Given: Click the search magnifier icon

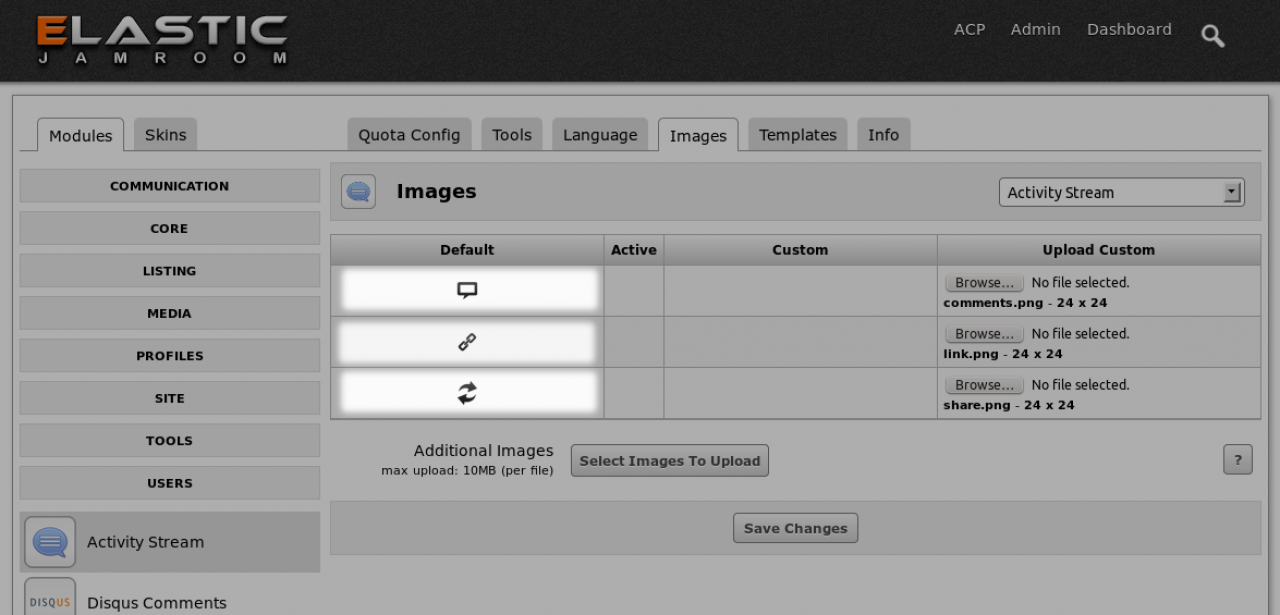Looking at the screenshot, I should click(1212, 37).
